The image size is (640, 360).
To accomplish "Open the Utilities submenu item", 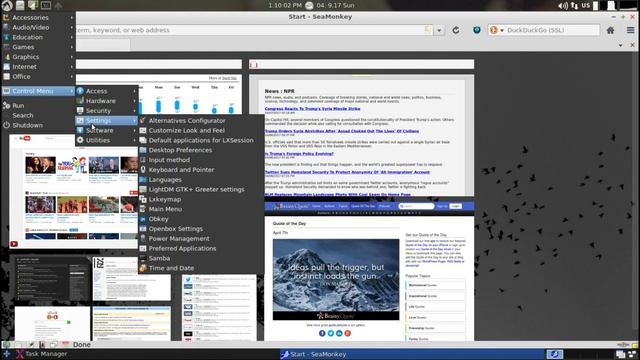I will pos(107,140).
